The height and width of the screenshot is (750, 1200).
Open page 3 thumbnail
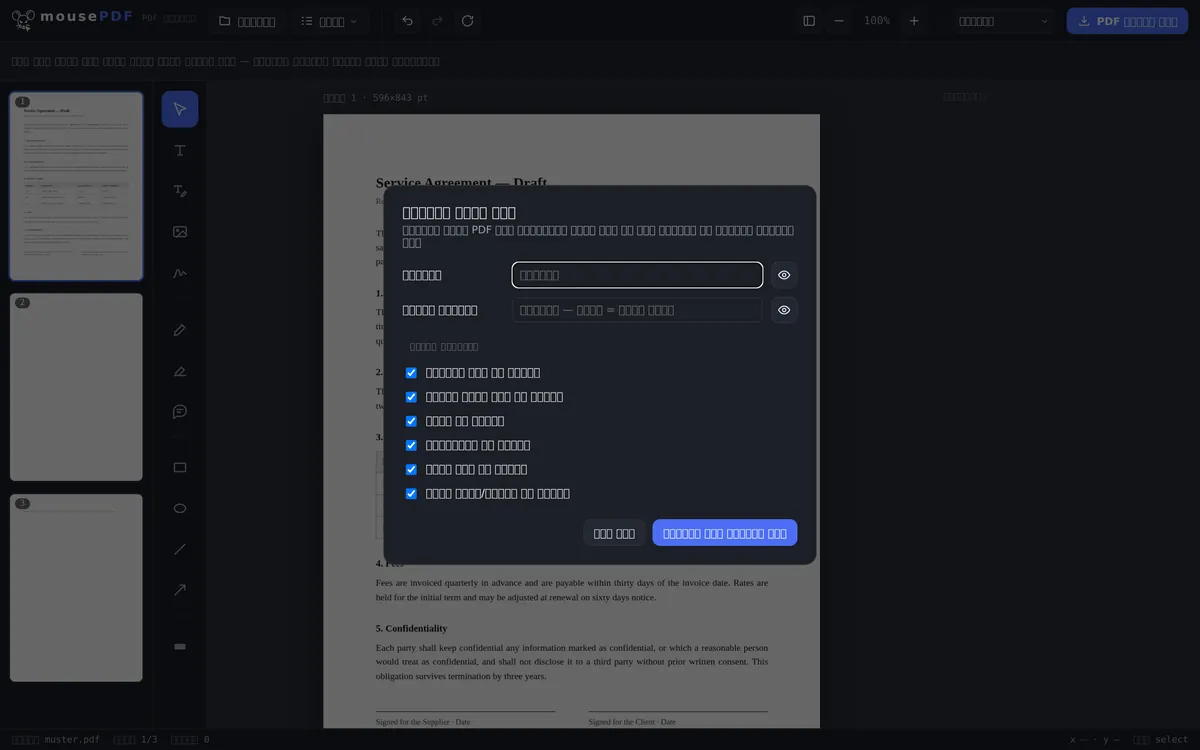click(76, 588)
